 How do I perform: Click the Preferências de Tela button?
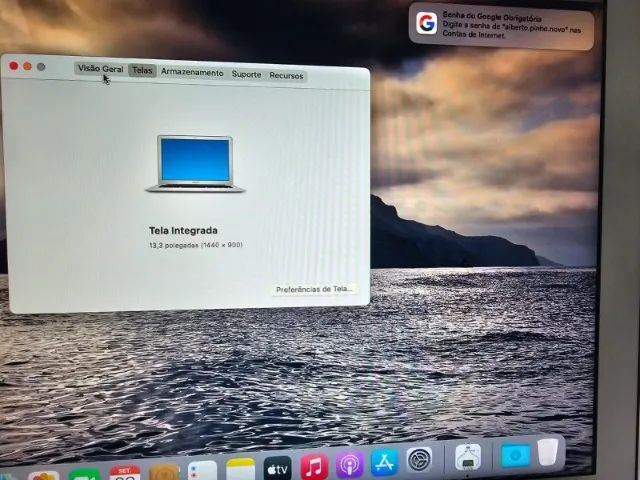(x=313, y=289)
